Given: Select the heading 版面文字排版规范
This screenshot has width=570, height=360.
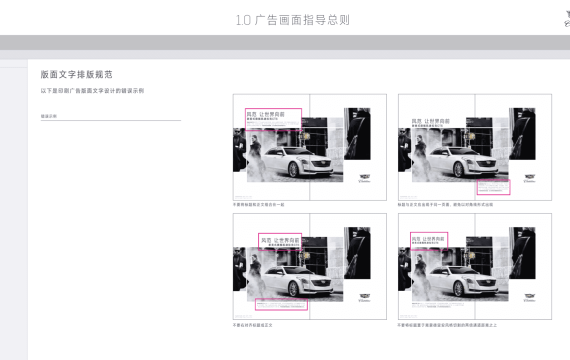Looking at the screenshot, I should pos(76,75).
